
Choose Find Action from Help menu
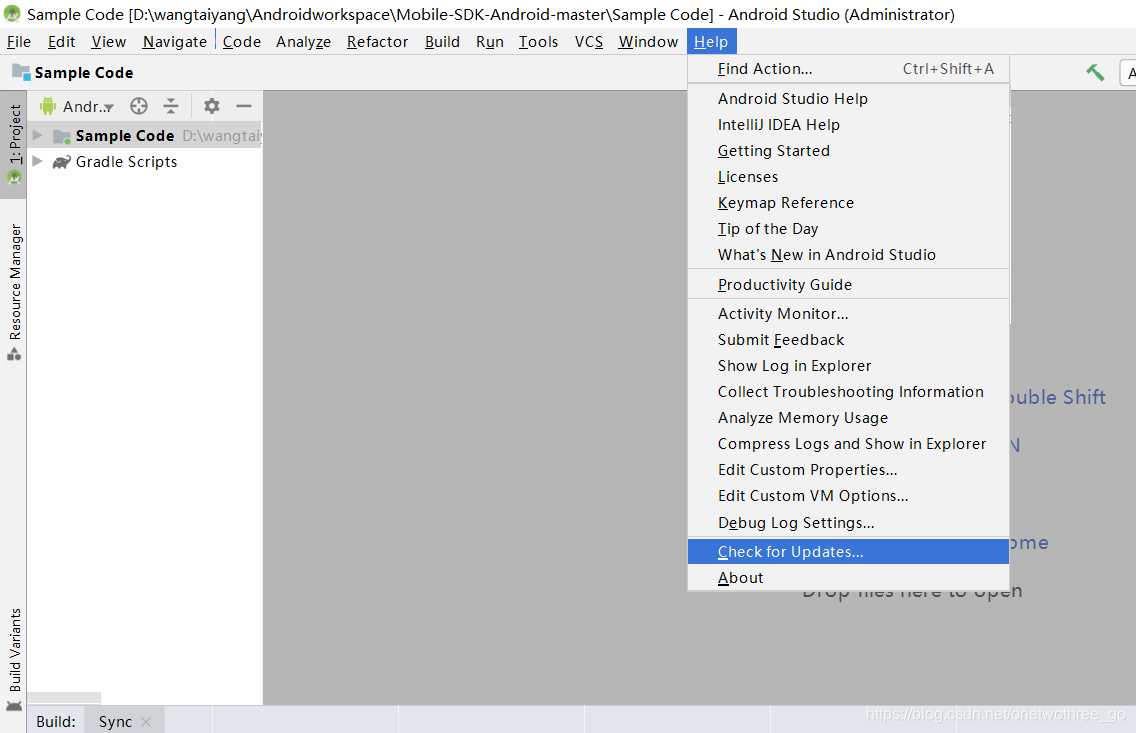848,69
